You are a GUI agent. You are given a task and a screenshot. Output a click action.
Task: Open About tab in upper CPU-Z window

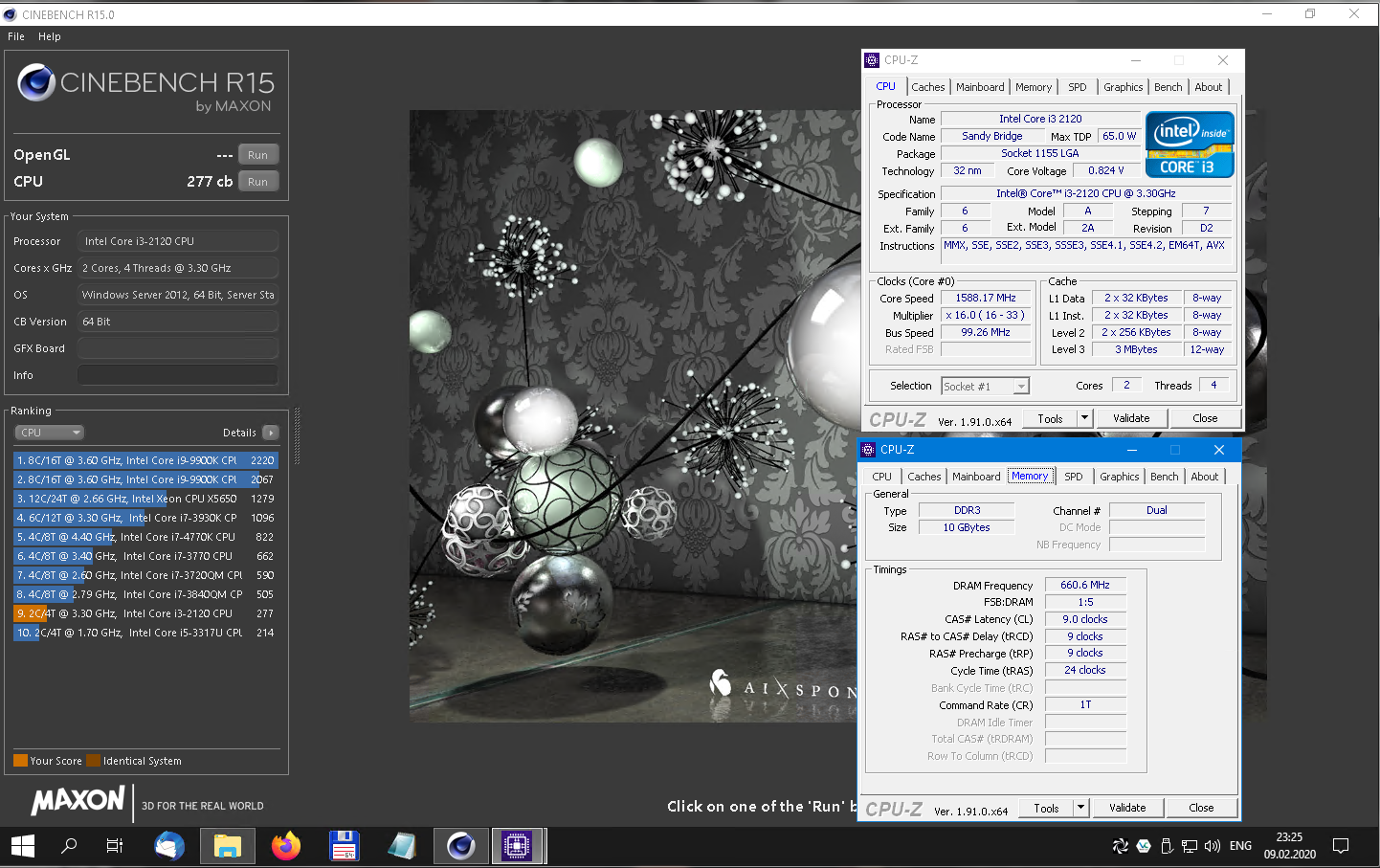coord(1209,87)
